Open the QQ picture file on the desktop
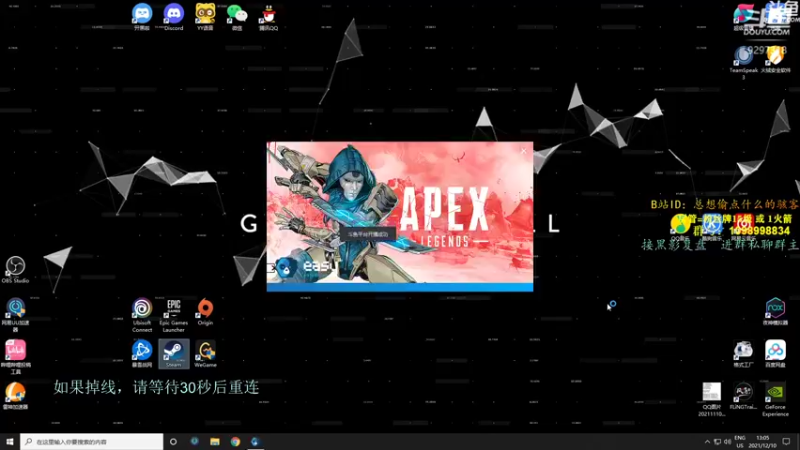The width and height of the screenshot is (800, 450). coord(712,399)
